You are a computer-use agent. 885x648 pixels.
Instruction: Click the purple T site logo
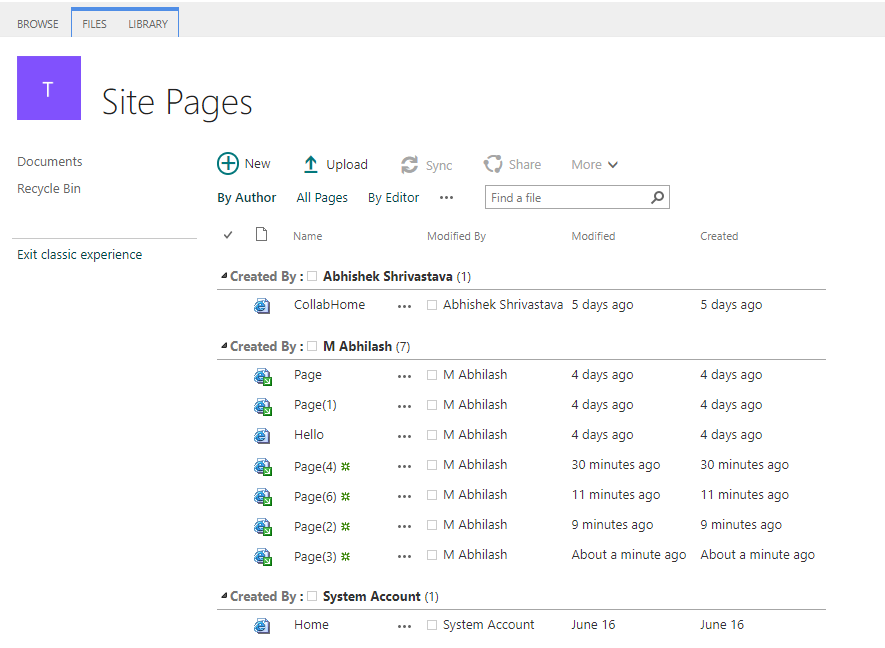49,88
